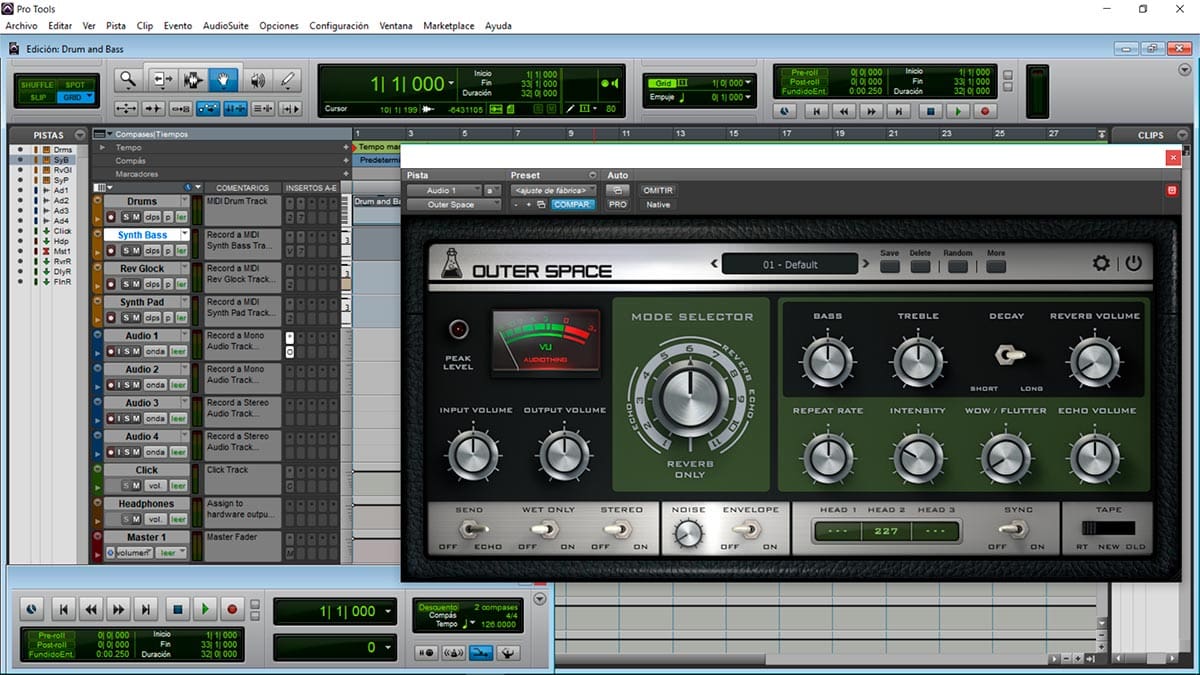The image size is (1200, 675).
Task: Click the Input Volume knob
Action: tap(475, 454)
